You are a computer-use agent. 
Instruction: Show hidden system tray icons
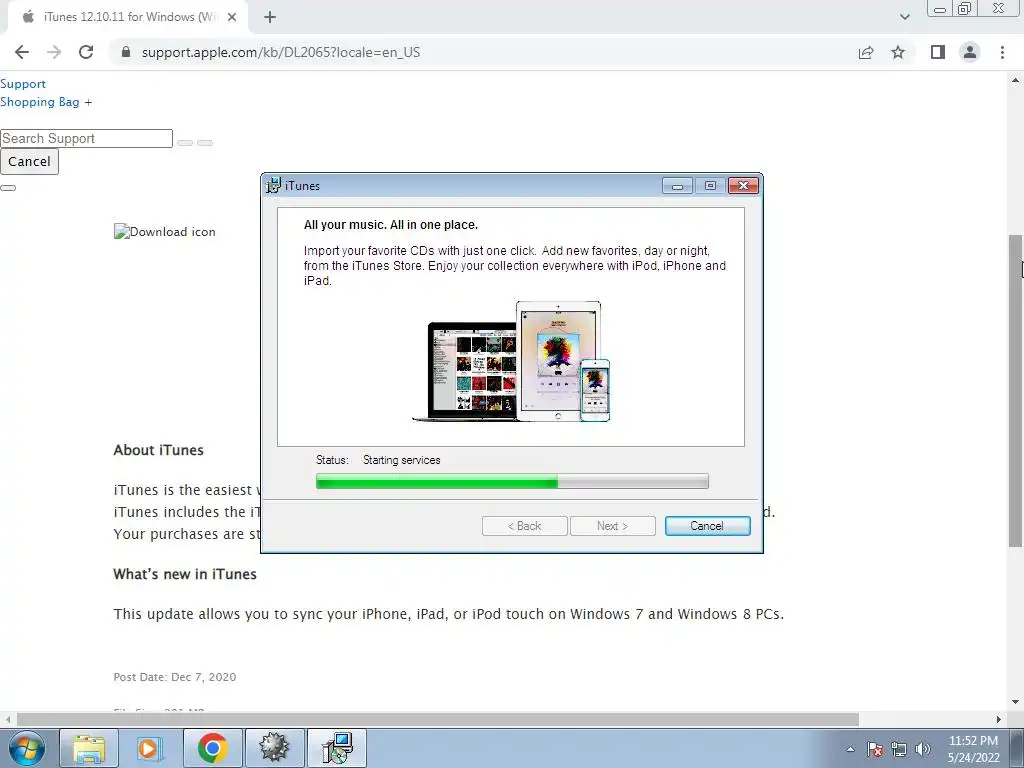pos(850,749)
